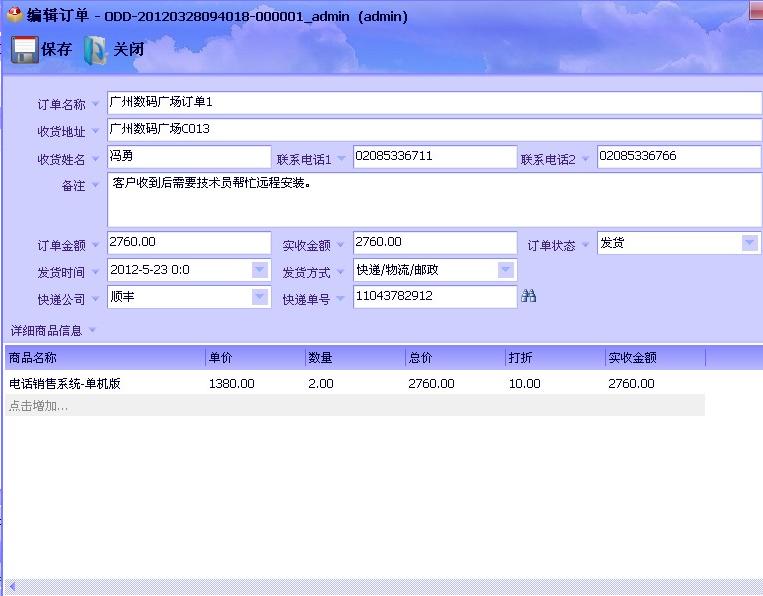Viewport: 763px width, 596px height.
Task: Focus the 联系电话2 field 02085336766
Action: coord(679,157)
